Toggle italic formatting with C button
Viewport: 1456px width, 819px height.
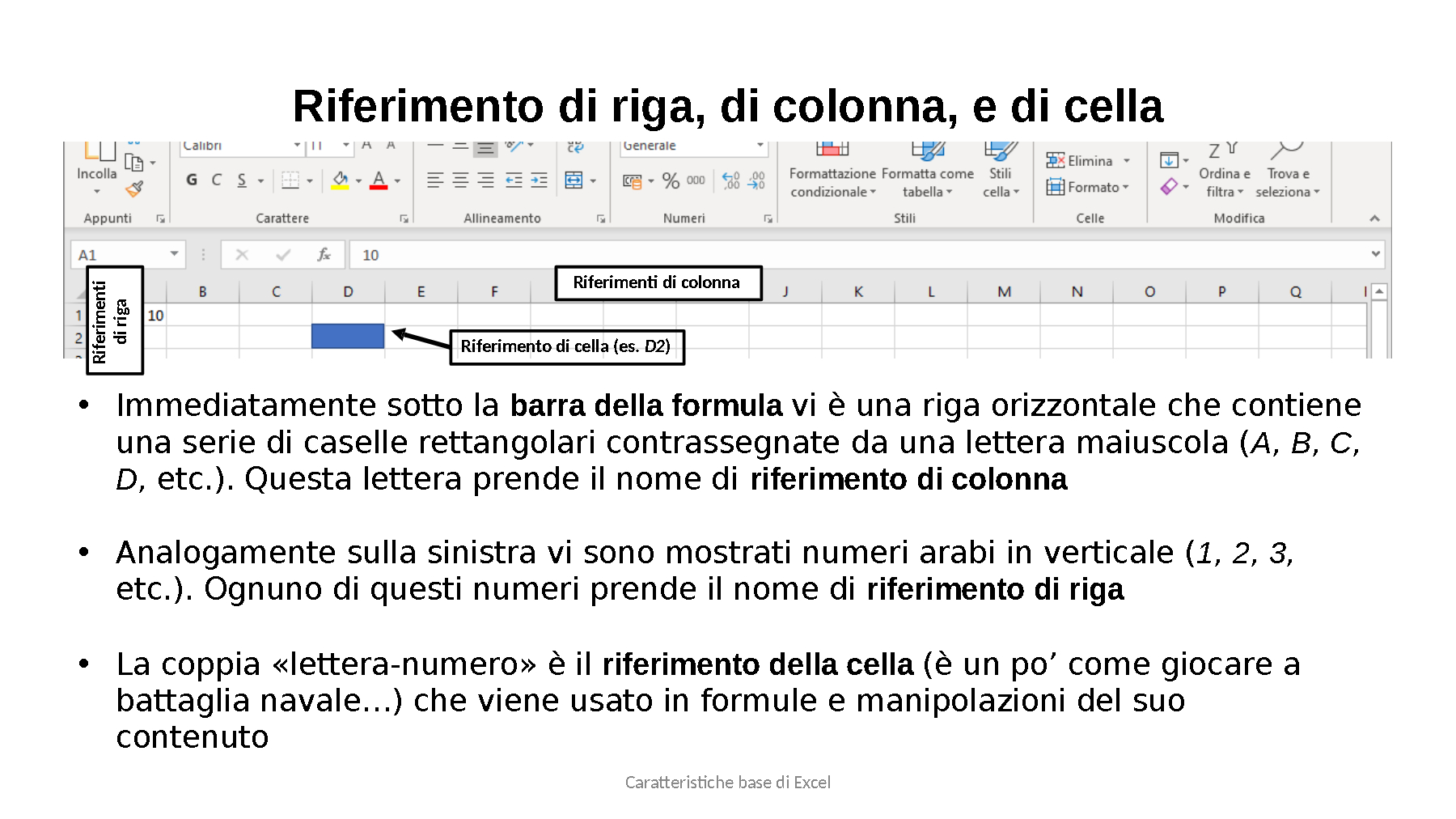(217, 180)
